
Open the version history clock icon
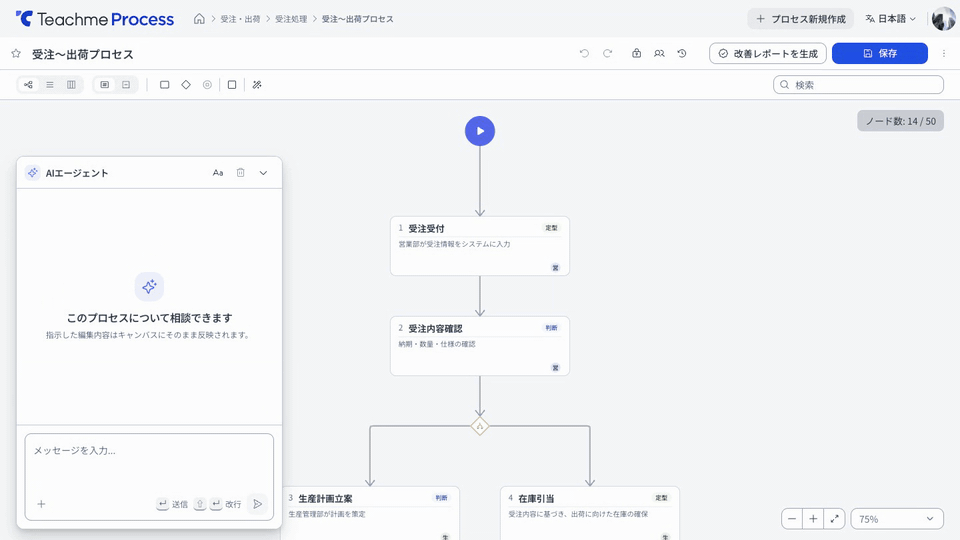coord(682,53)
